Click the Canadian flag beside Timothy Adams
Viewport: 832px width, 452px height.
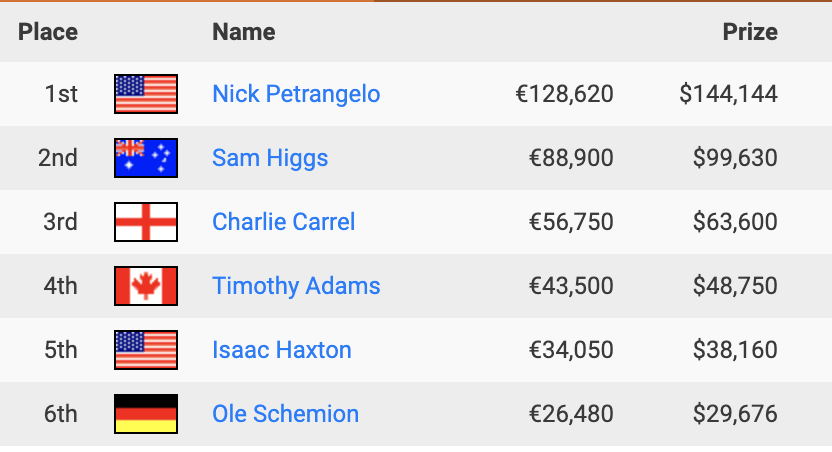pos(146,286)
